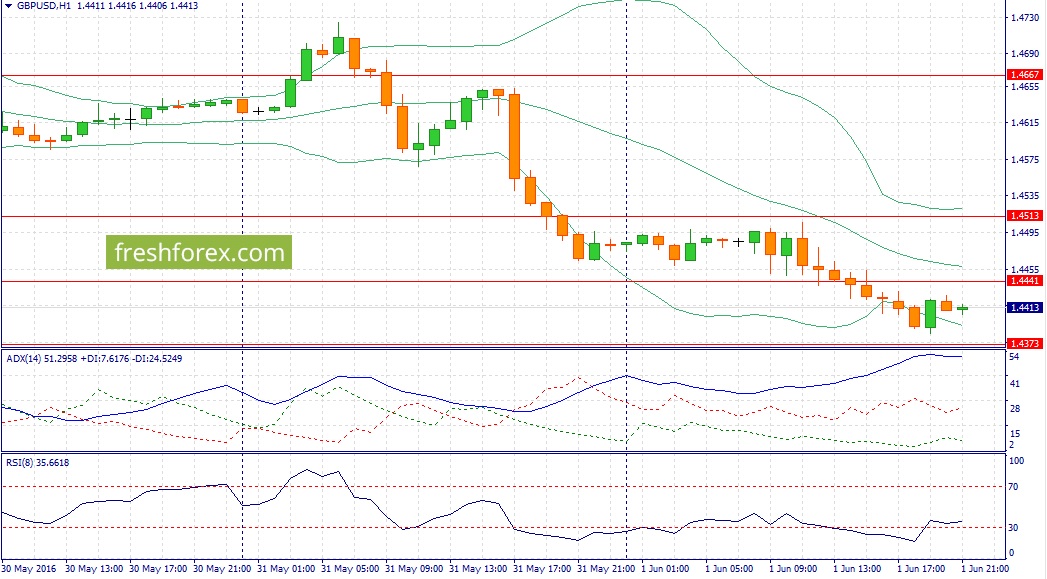This screenshot has width=1047, height=579.
Task: Click the RSI(8) 35.6618 indicator label
Action: pos(38,462)
